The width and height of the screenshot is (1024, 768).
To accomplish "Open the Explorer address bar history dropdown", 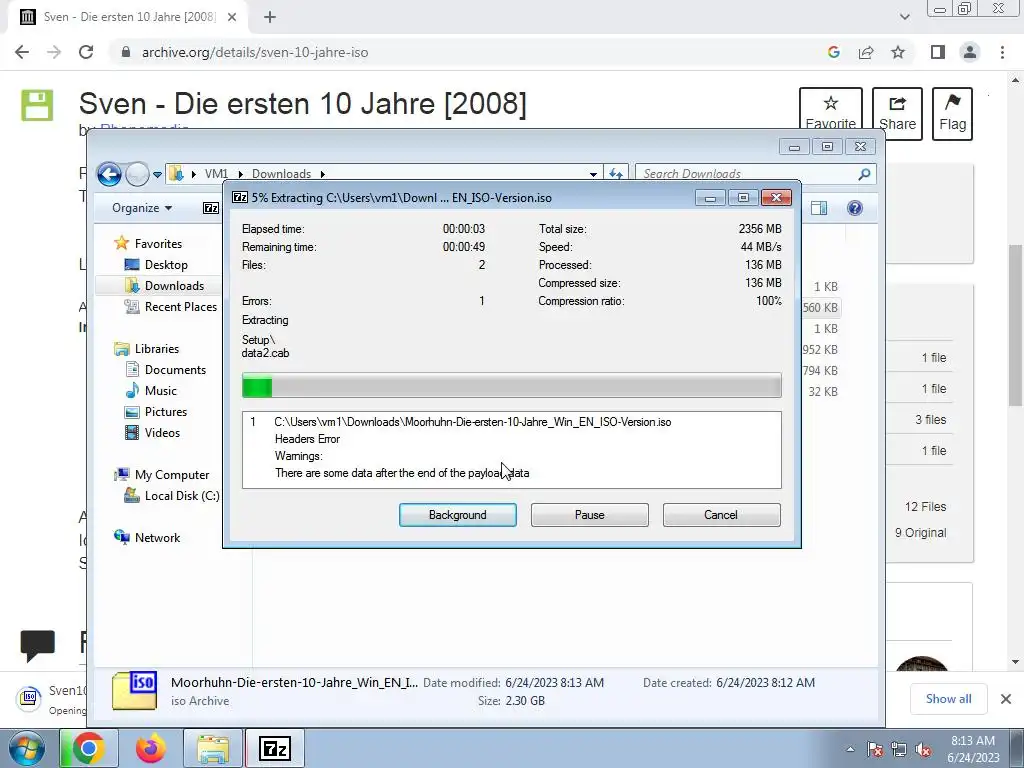I will pyautogui.click(x=593, y=174).
